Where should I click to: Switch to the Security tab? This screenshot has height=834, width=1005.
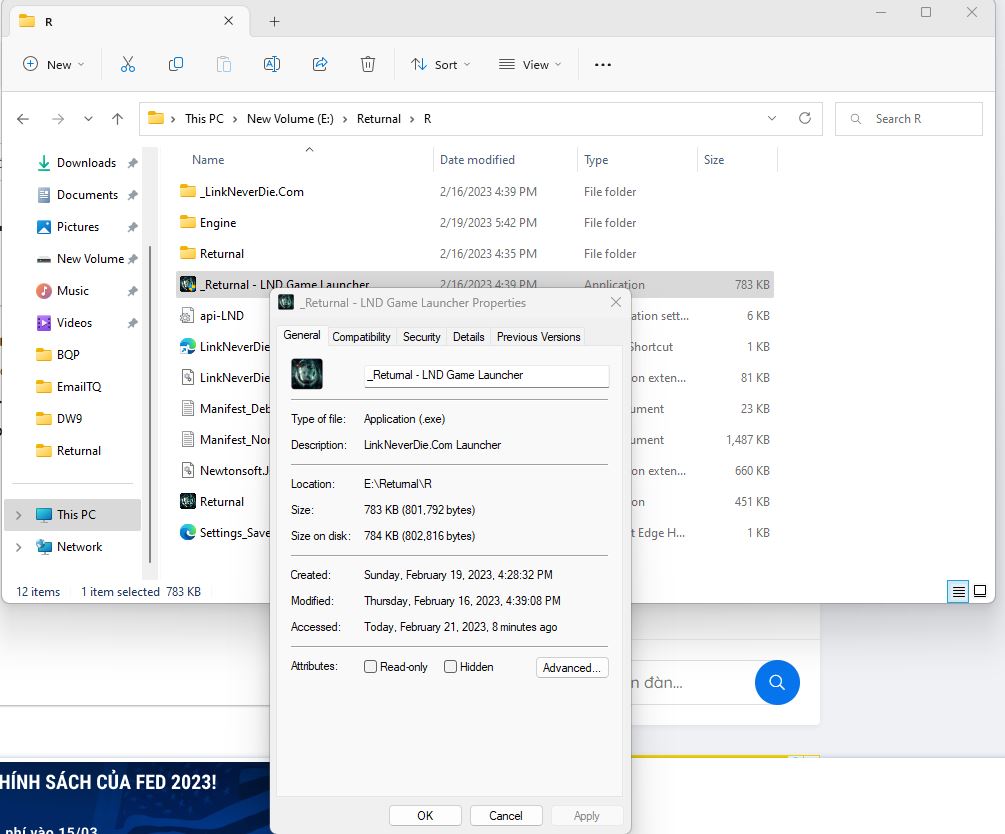point(421,337)
